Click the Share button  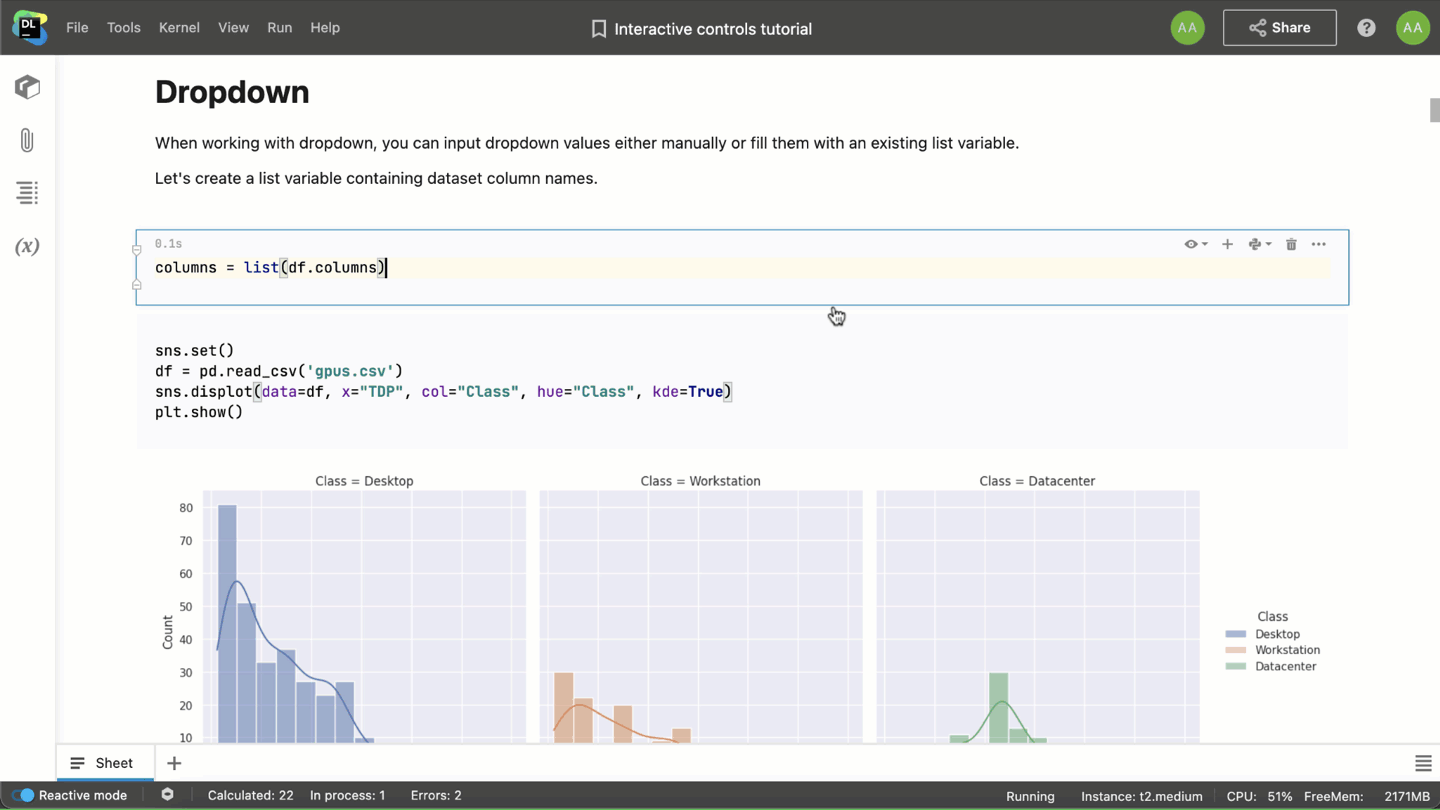coord(1279,28)
